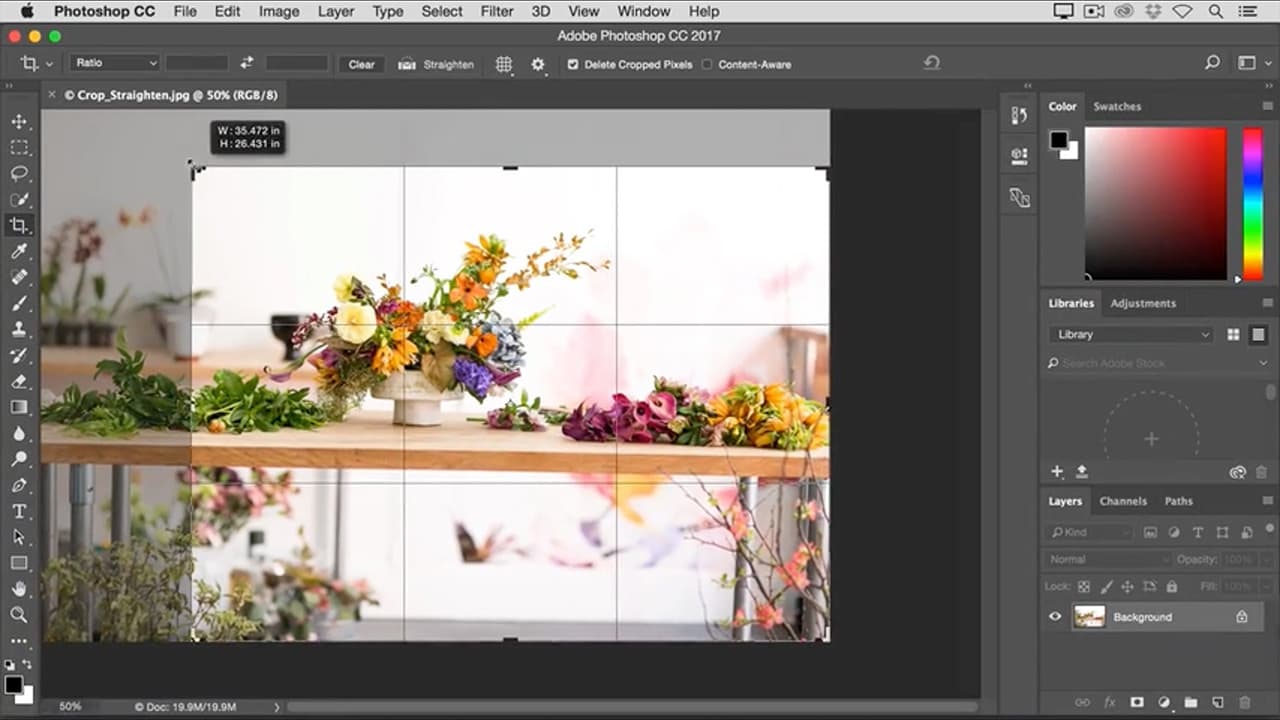1280x720 pixels.
Task: Open the Edit Toolbar three-dots menu
Action: 19,641
